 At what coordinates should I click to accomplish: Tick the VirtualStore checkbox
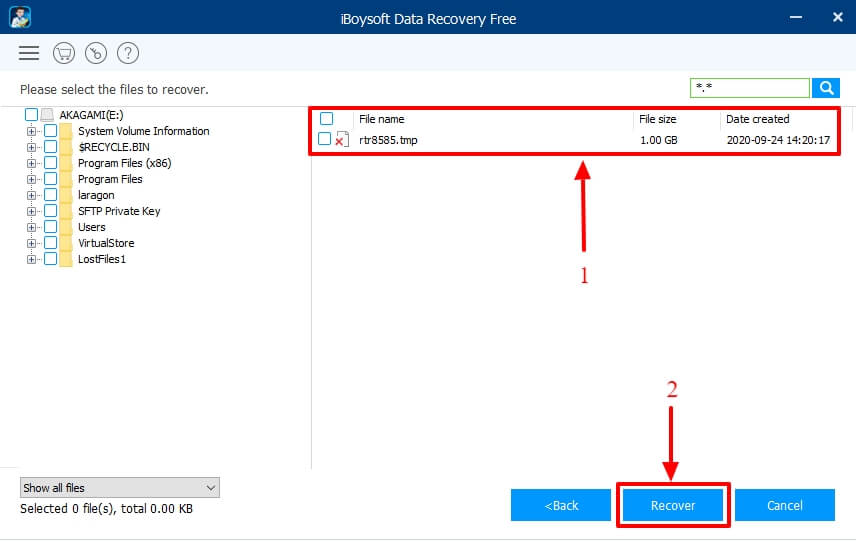(x=50, y=243)
